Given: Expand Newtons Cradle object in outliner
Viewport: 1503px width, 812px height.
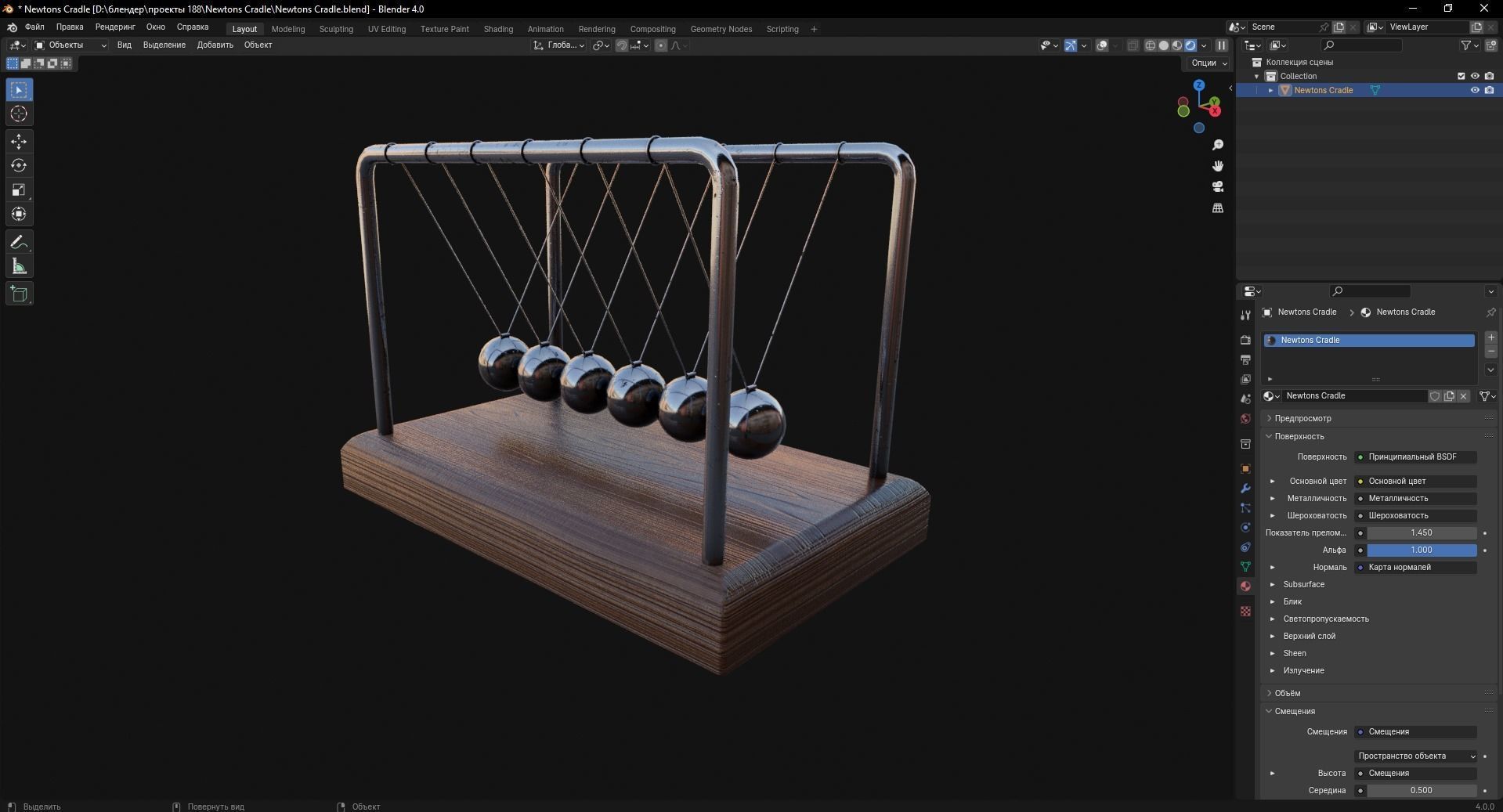Looking at the screenshot, I should [1270, 90].
